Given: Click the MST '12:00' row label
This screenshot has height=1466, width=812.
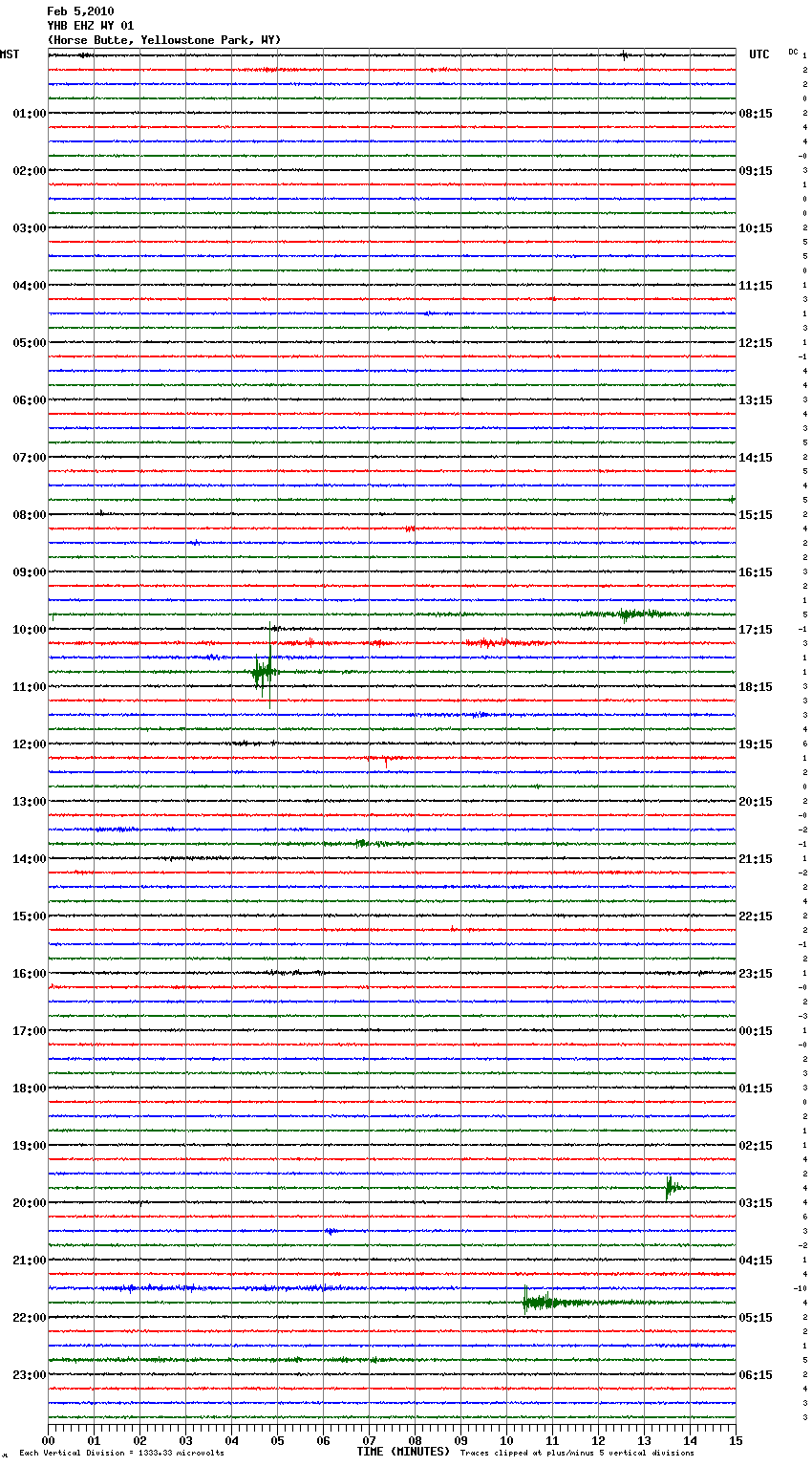Looking at the screenshot, I should 30,744.
